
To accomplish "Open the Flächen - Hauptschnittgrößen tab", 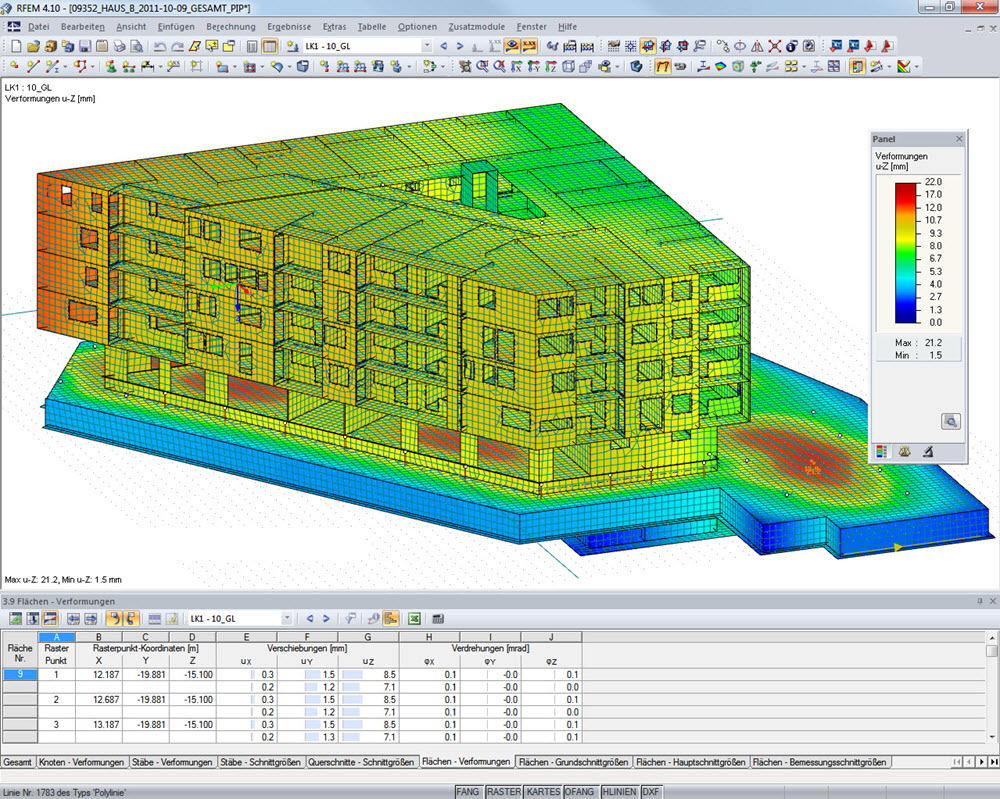I will coord(689,761).
